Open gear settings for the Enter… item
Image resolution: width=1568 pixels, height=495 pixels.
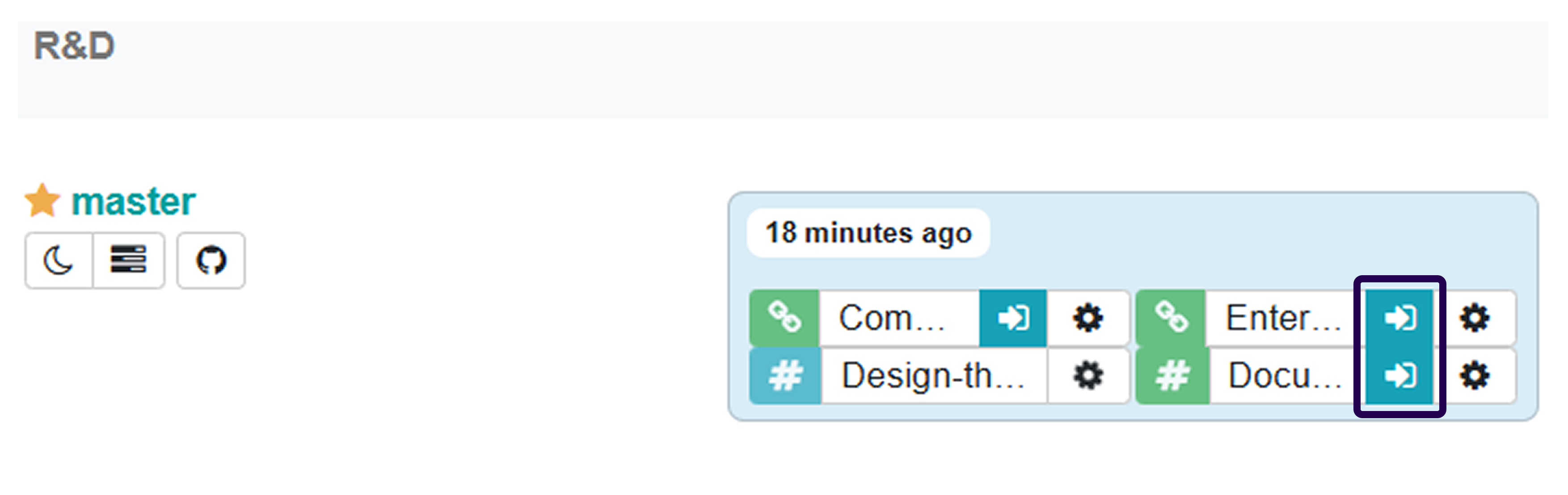1475,318
